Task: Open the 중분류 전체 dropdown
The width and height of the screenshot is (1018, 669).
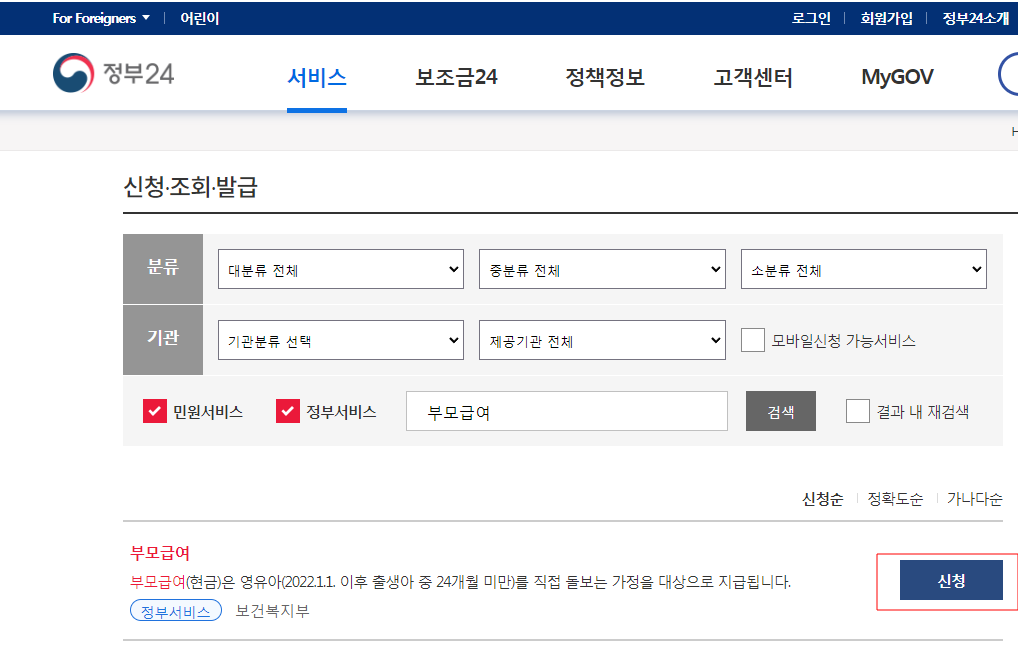Action: (601, 268)
